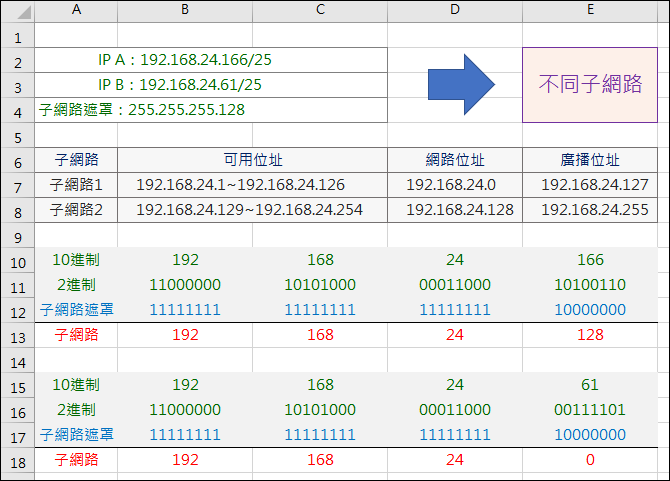Click 2進制 label in row 16
The height and width of the screenshot is (481, 670).
pos(76,410)
